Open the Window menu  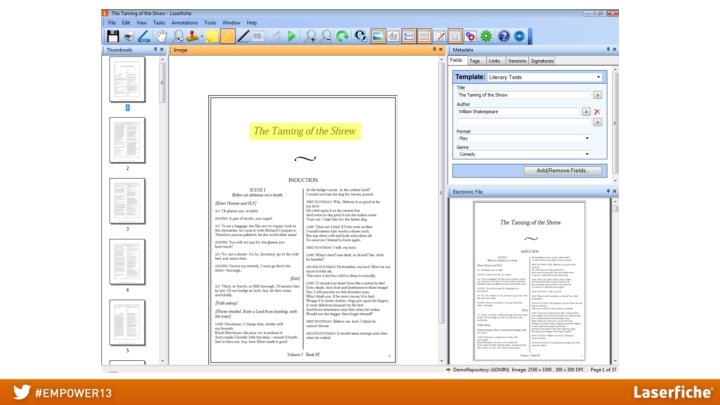point(231,22)
